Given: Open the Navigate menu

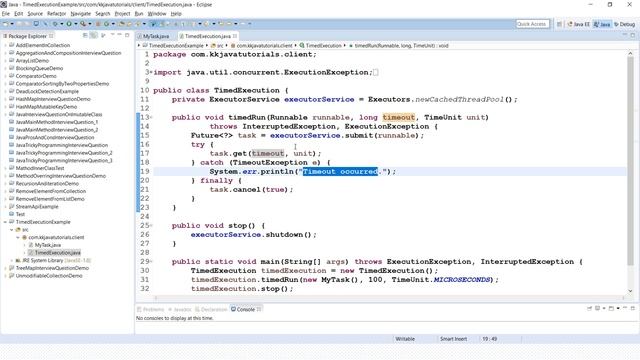Looking at the screenshot, I should (80, 13).
